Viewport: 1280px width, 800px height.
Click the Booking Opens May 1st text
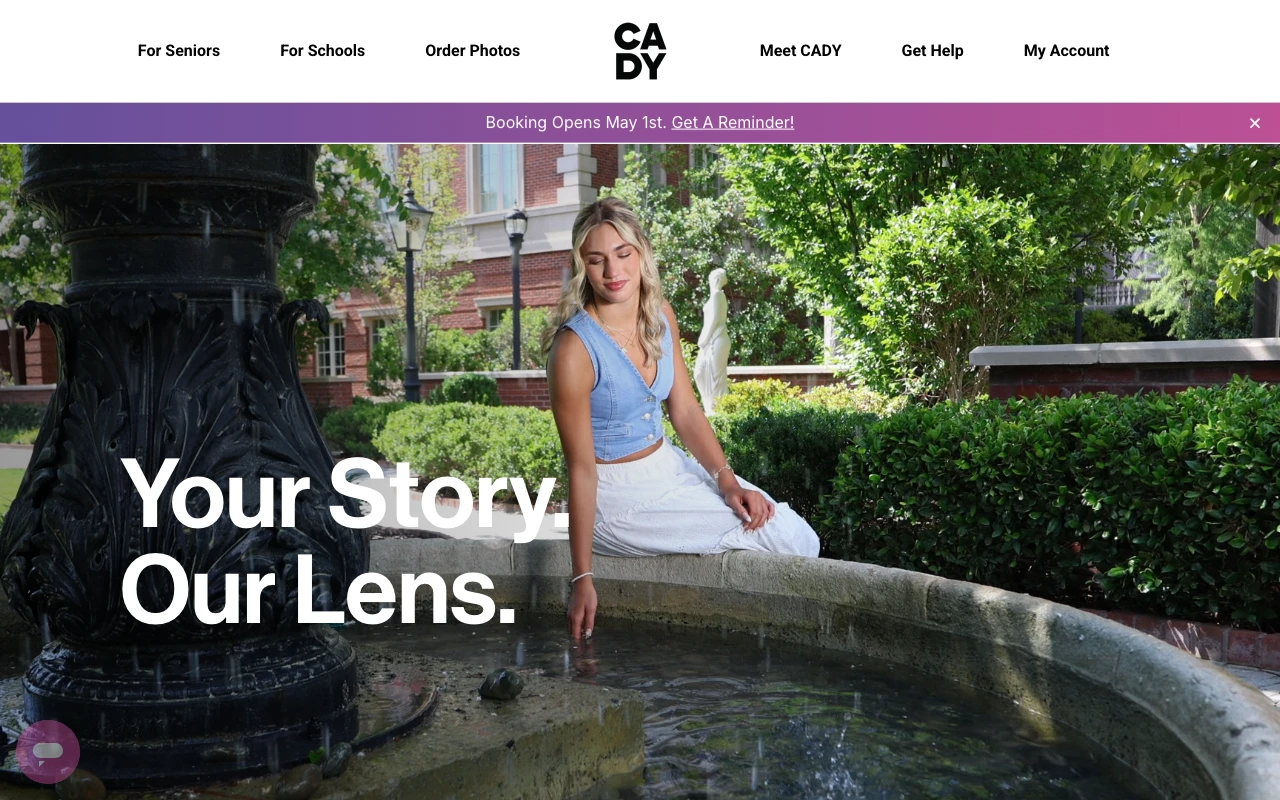(x=576, y=123)
